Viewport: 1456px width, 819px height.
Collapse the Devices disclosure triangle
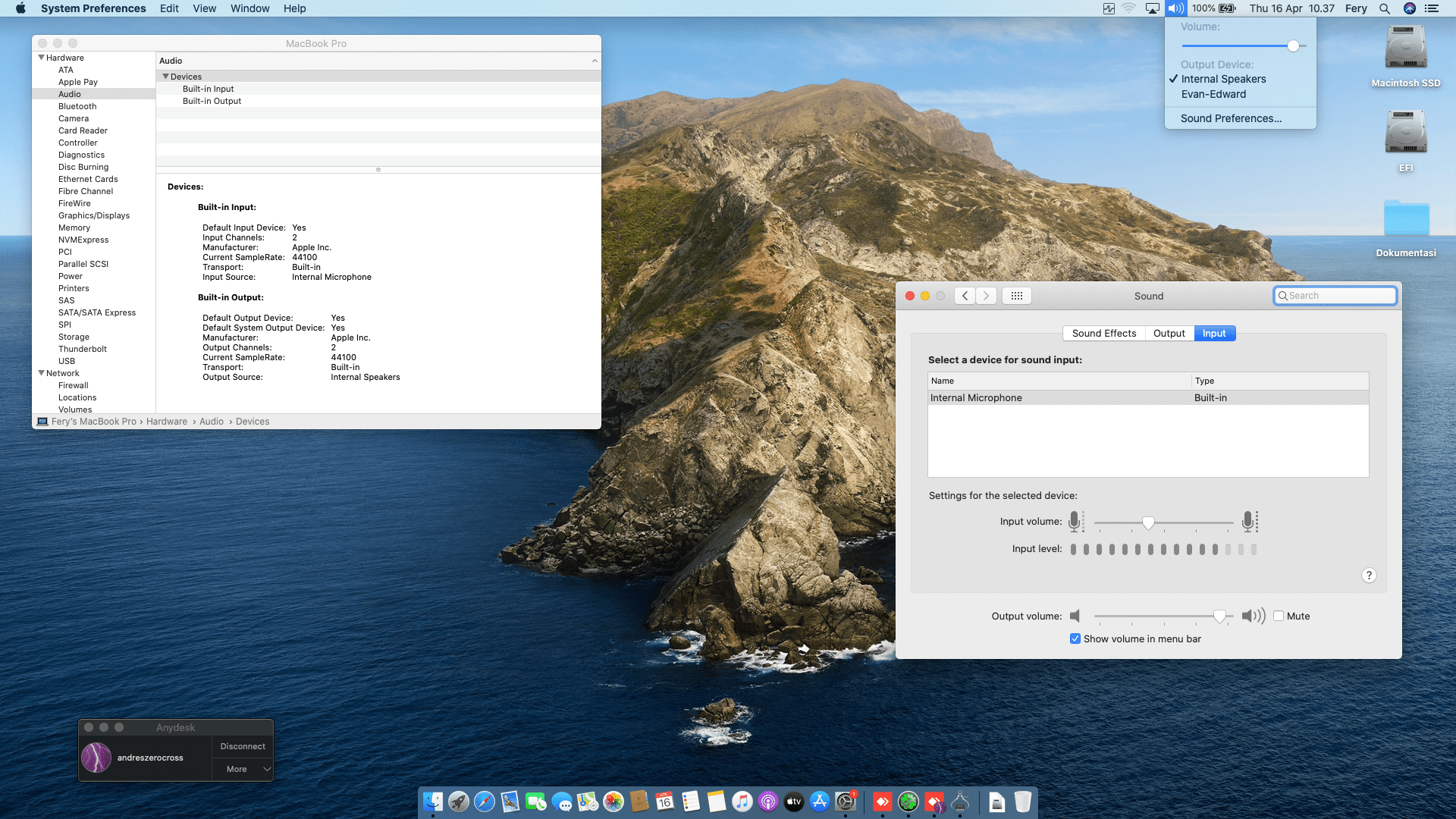tap(165, 77)
